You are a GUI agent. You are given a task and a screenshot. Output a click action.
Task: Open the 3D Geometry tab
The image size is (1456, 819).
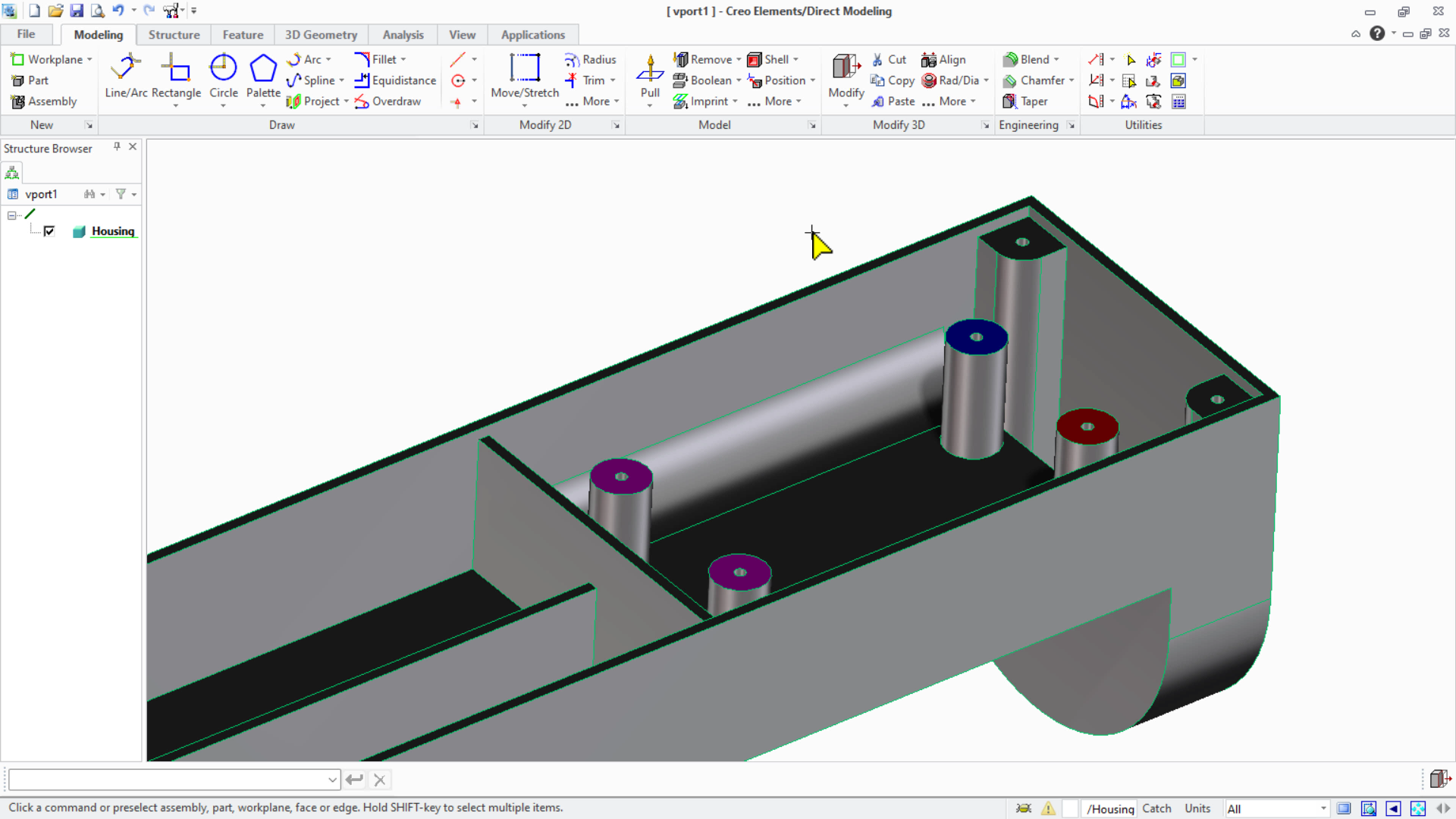pyautogui.click(x=321, y=35)
